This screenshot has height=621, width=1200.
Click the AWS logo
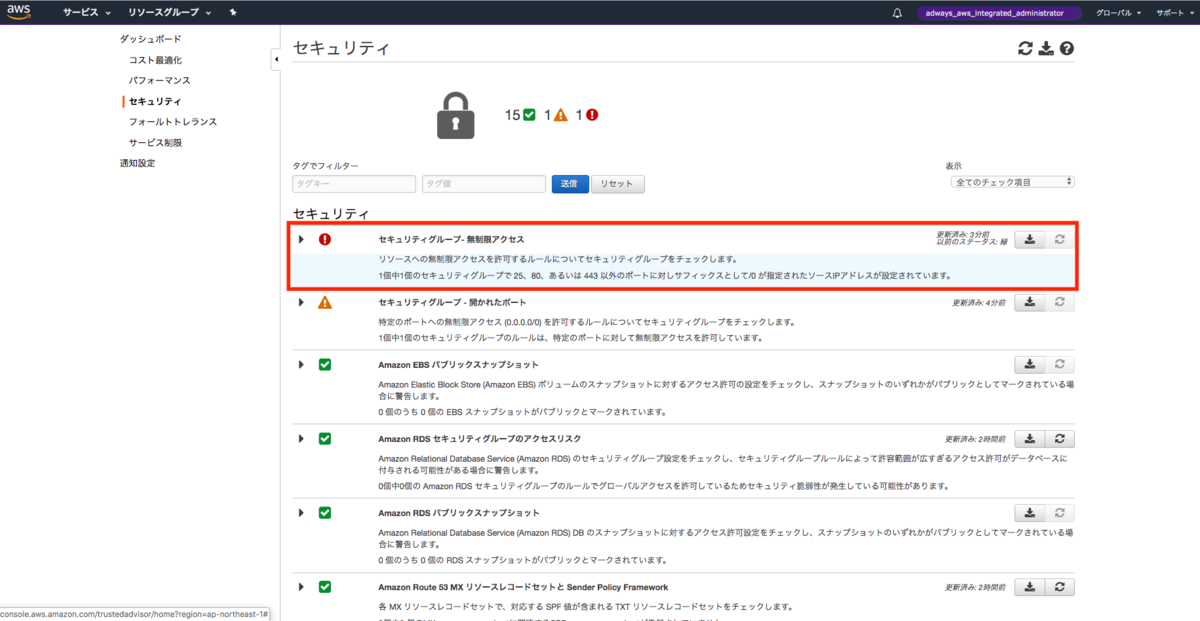[17, 13]
